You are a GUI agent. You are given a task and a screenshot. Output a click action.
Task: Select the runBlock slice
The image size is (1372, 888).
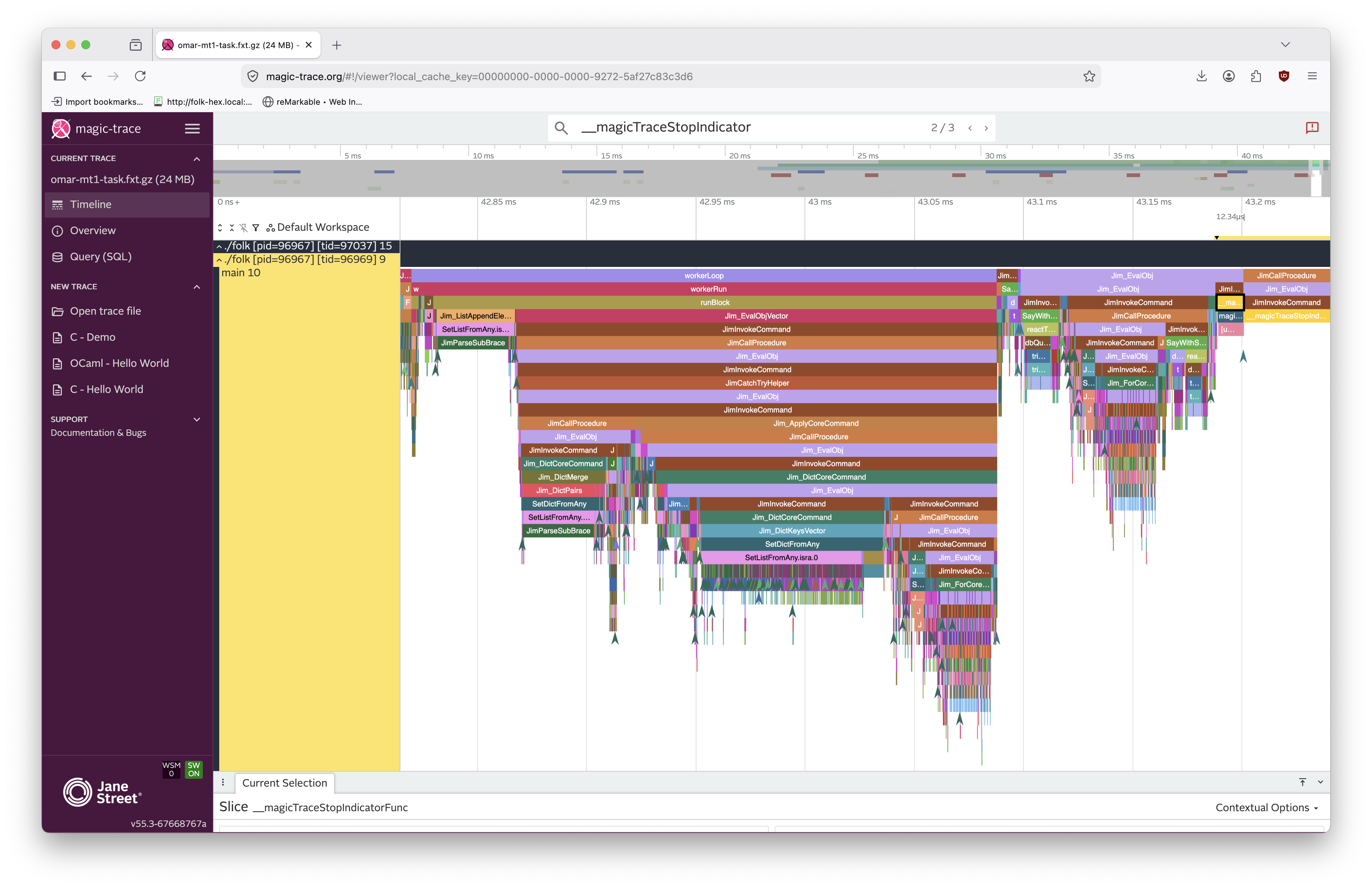715,303
